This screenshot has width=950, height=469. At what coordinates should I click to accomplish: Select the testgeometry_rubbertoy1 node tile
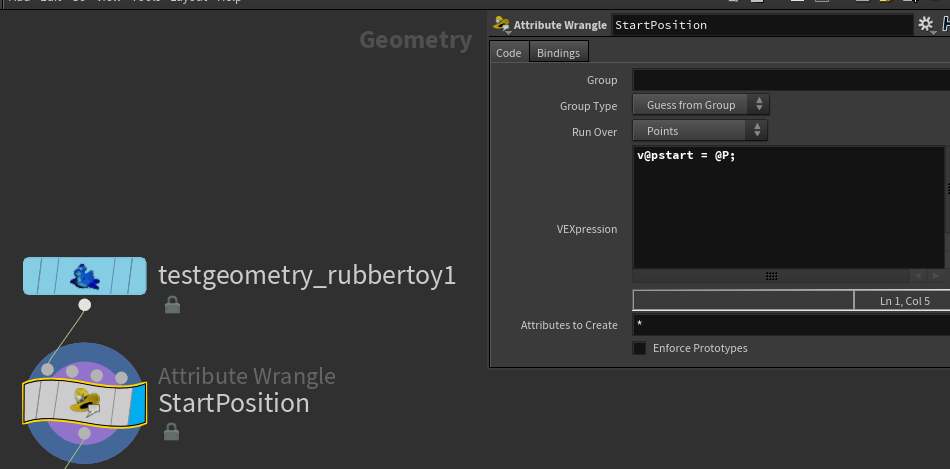coord(85,276)
